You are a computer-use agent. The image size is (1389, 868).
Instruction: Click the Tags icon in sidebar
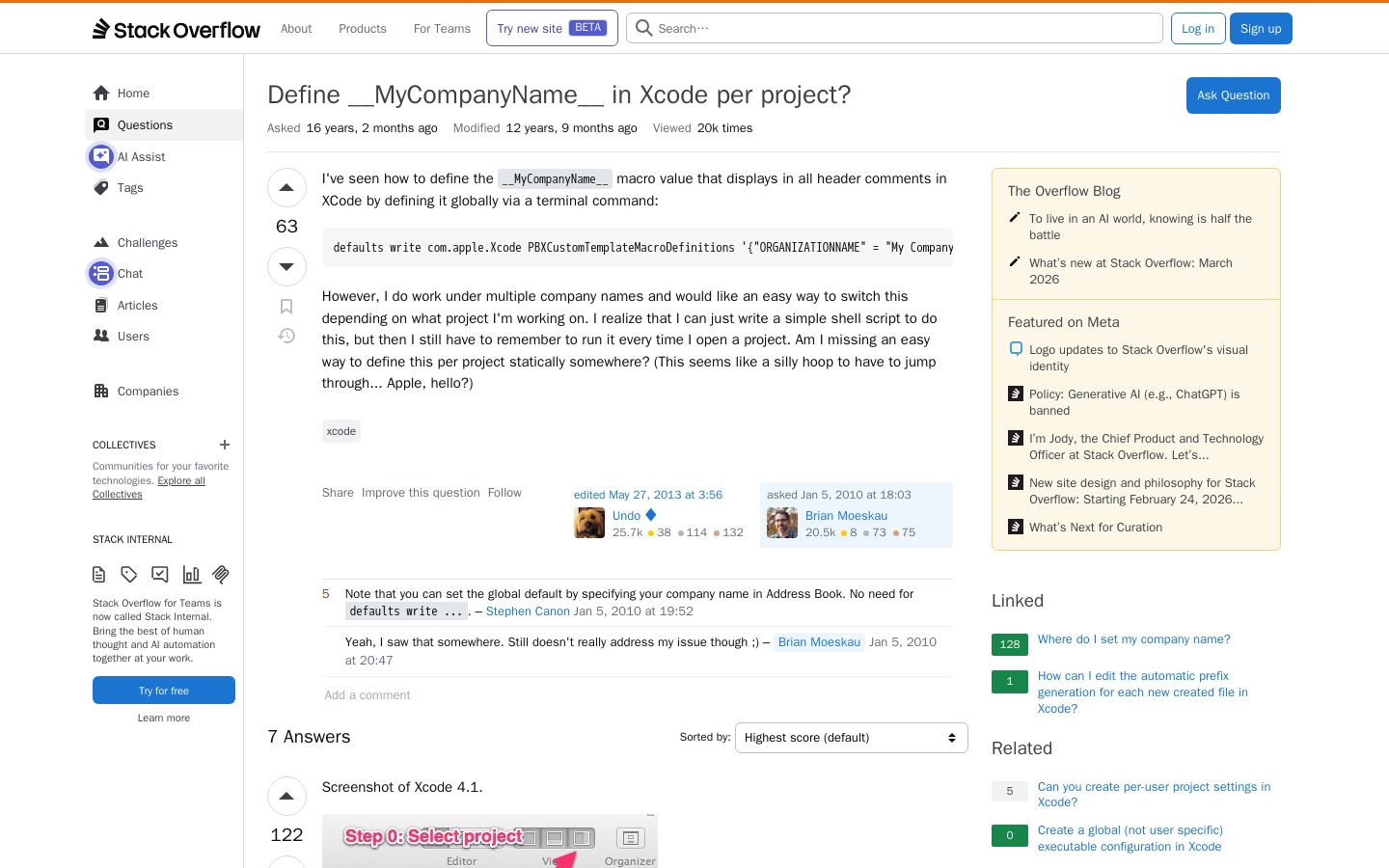tap(101, 188)
